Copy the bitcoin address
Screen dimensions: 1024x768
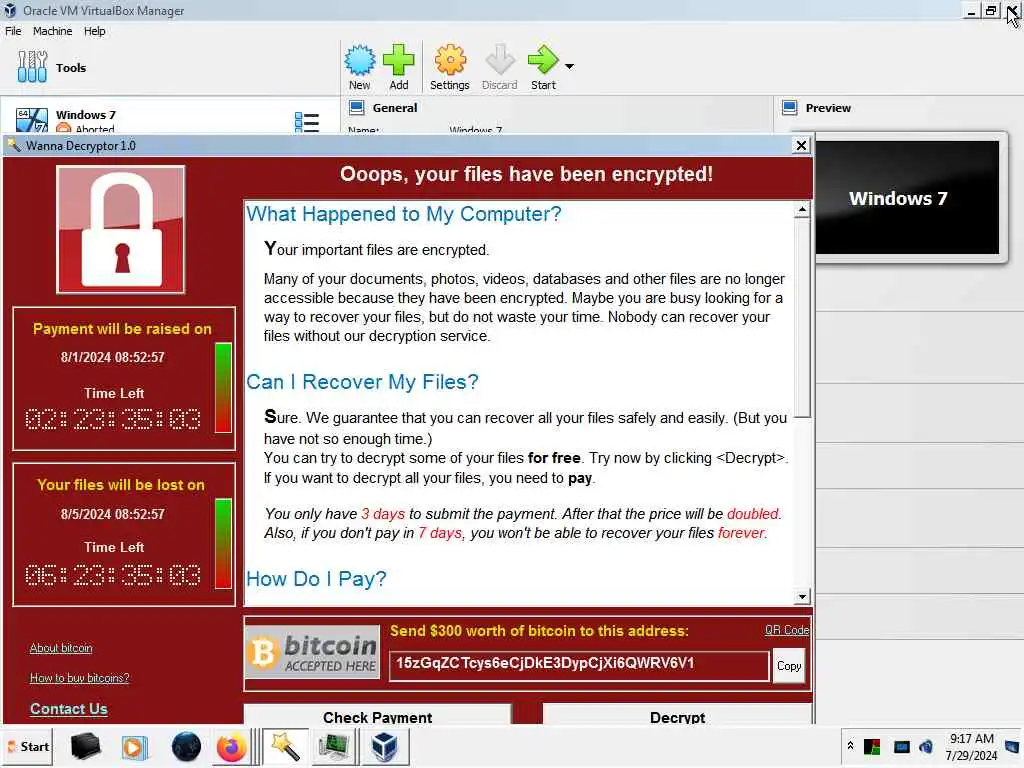789,666
